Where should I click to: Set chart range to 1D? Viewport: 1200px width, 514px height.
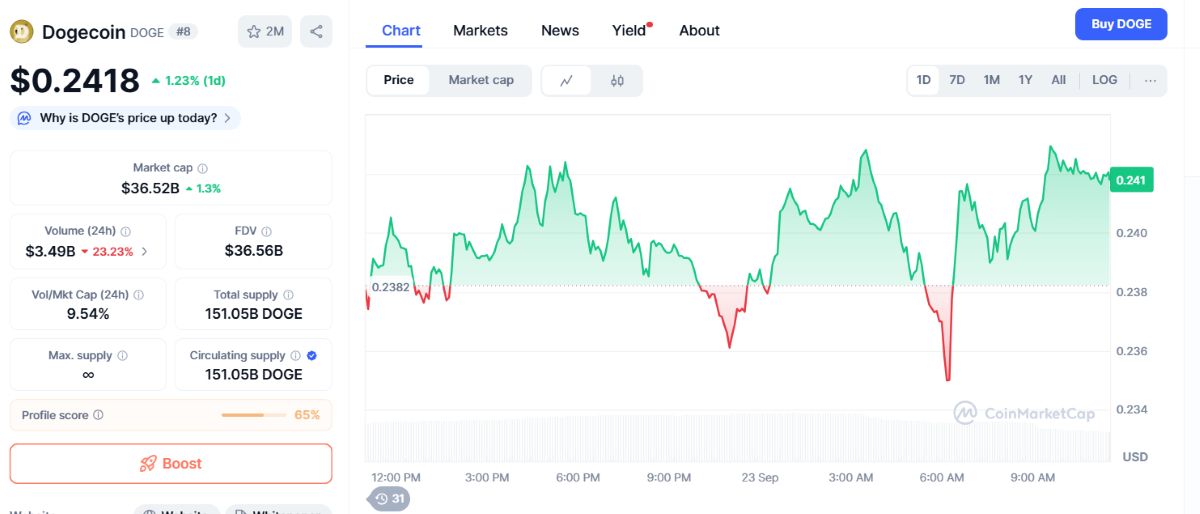point(924,80)
